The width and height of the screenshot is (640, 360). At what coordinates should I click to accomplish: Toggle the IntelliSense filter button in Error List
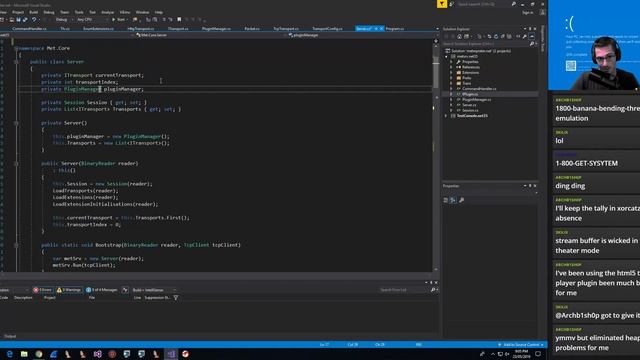tap(125, 290)
